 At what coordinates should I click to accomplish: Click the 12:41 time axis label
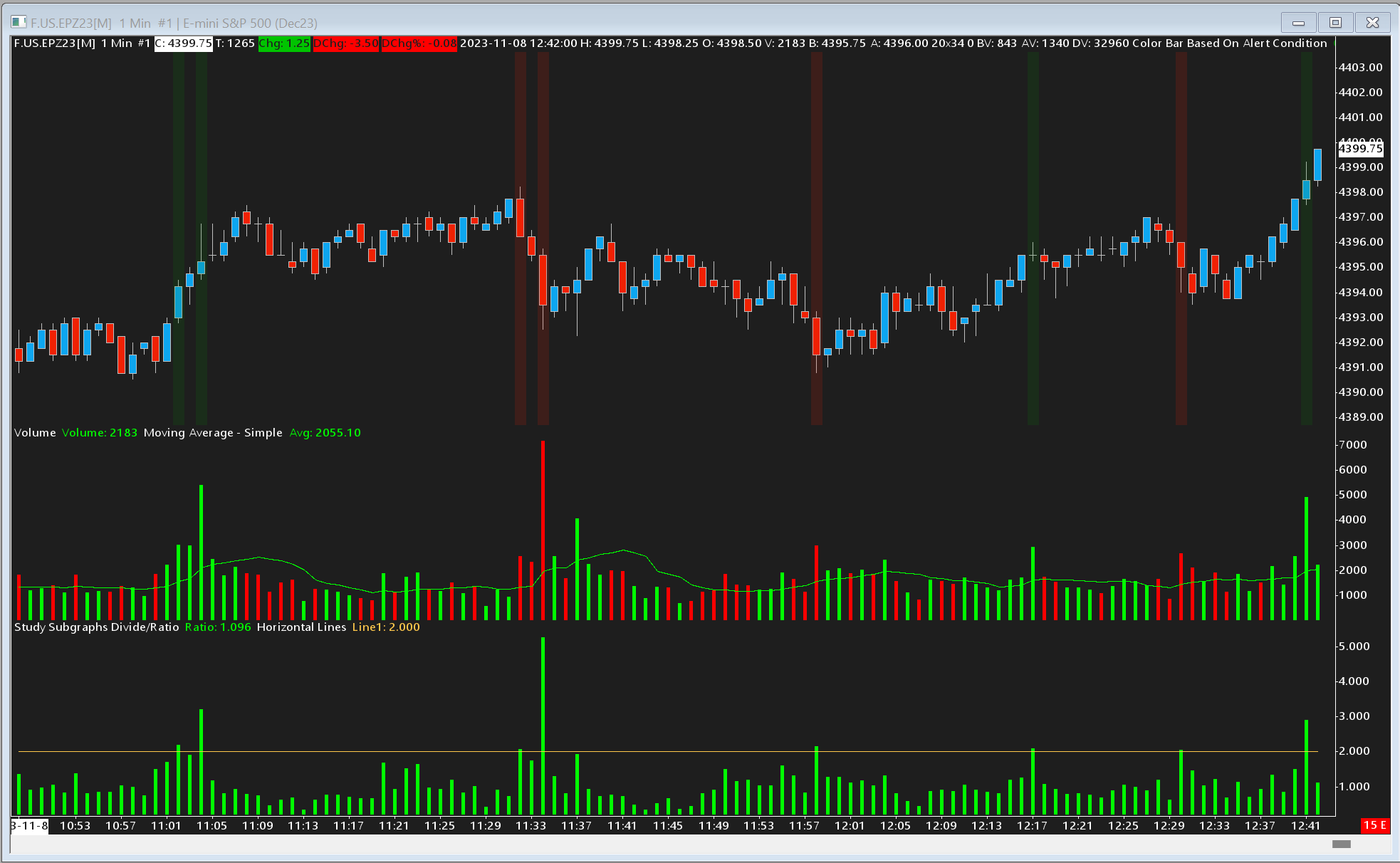coord(1305,826)
